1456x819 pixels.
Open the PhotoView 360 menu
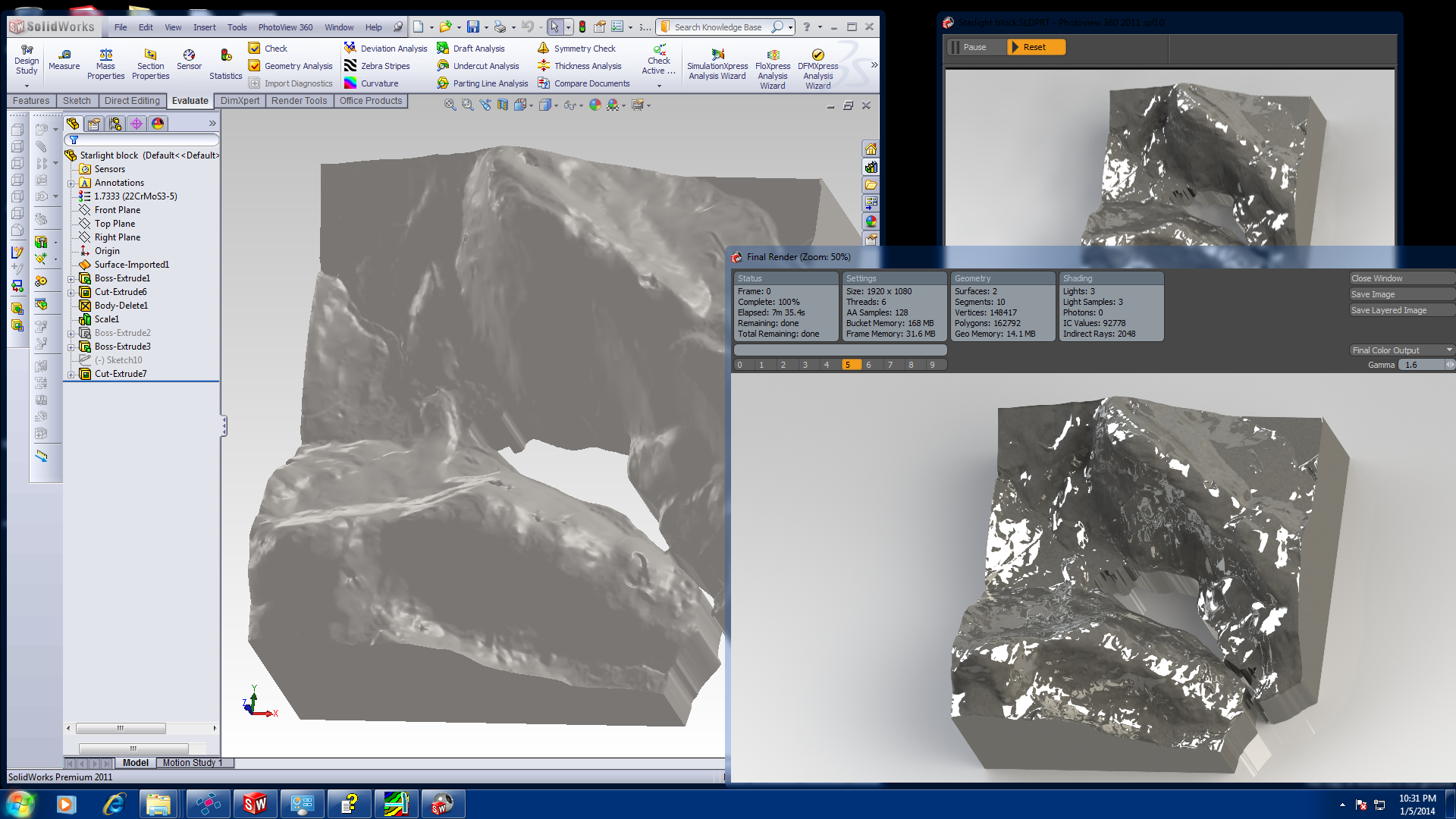tap(285, 27)
